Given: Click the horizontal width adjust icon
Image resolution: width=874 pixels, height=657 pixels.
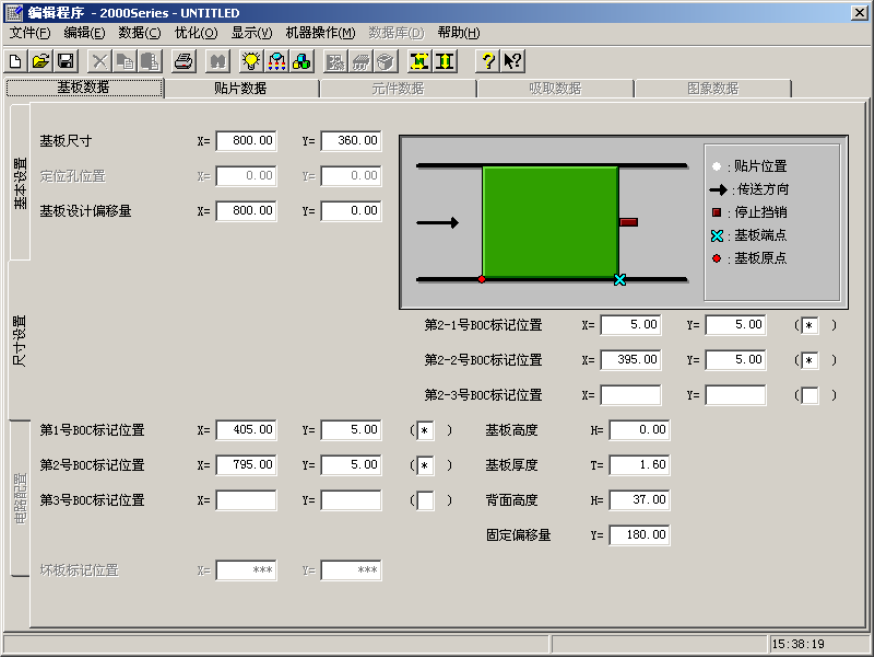Looking at the screenshot, I should pyautogui.click(x=420, y=61).
